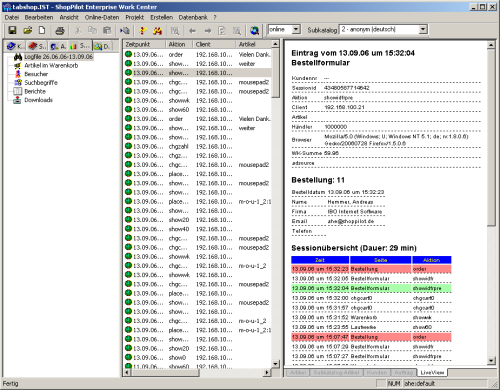Sort by the Artikel column header
The image size is (500, 390).
coord(254,44)
